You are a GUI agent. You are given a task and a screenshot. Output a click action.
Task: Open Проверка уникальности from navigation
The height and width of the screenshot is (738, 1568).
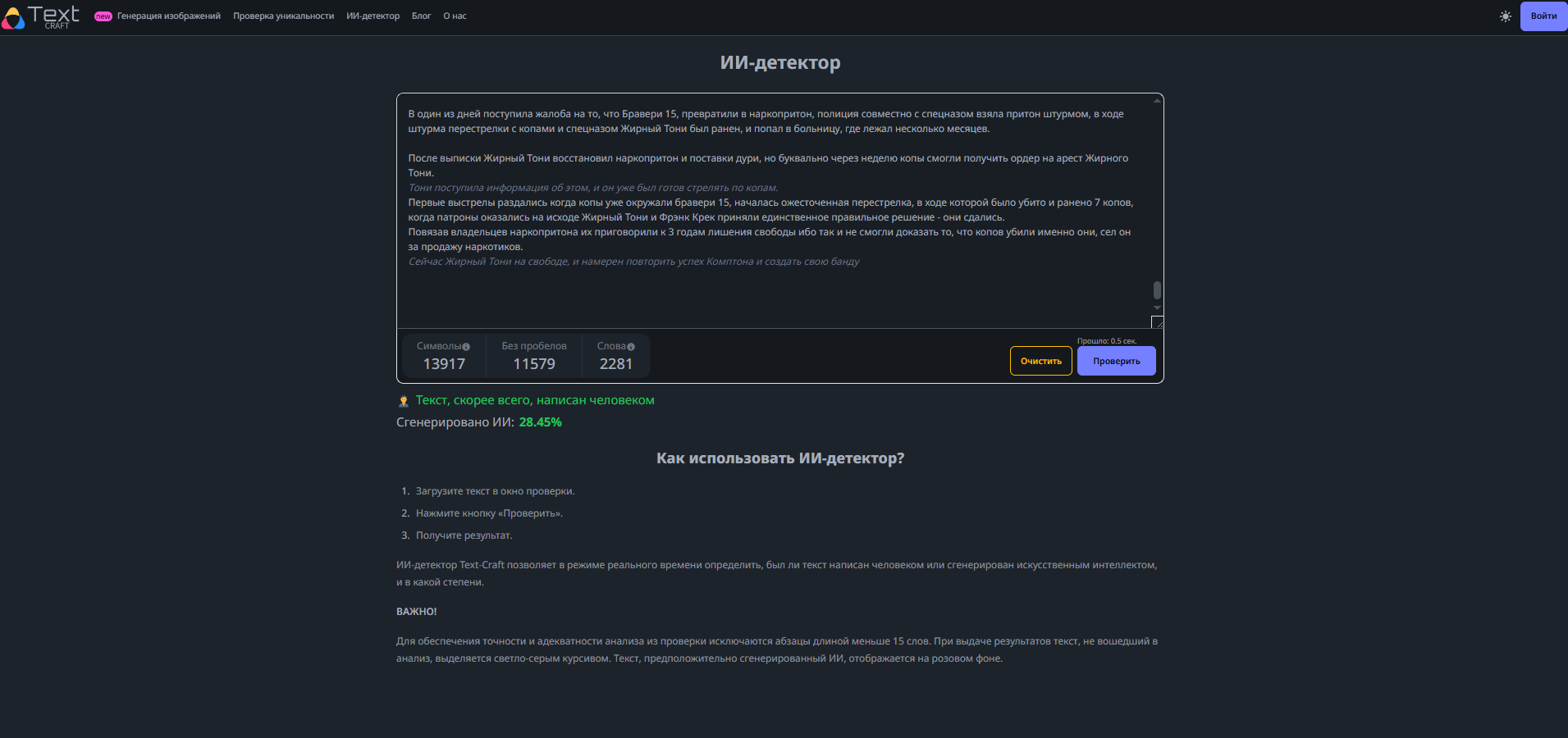pyautogui.click(x=283, y=16)
